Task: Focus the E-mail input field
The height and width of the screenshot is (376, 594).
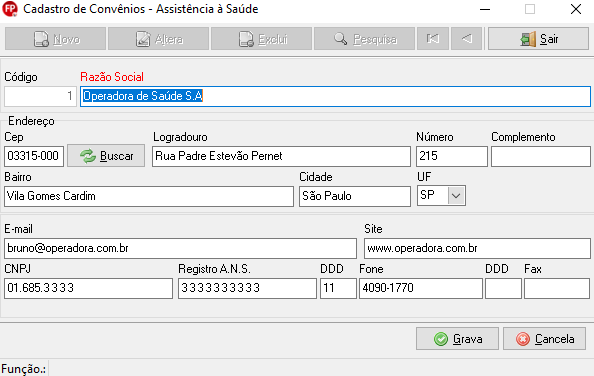Action: click(x=180, y=248)
